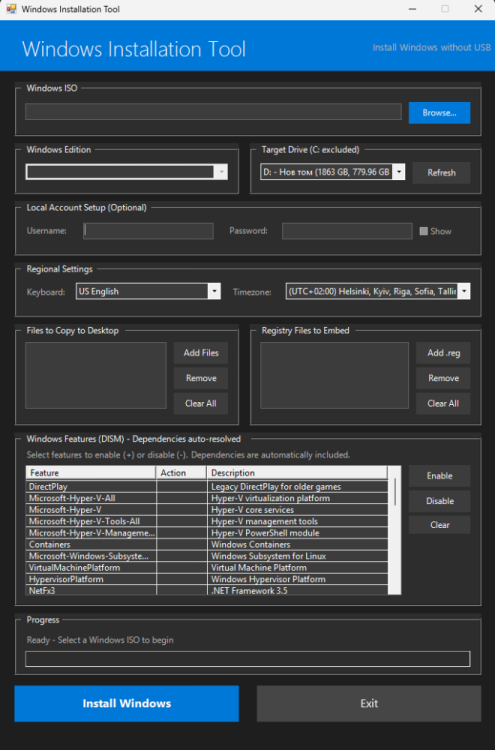Select the Microsoft-Hyper-V-Tools-All row
495x750 pixels.
207,521
